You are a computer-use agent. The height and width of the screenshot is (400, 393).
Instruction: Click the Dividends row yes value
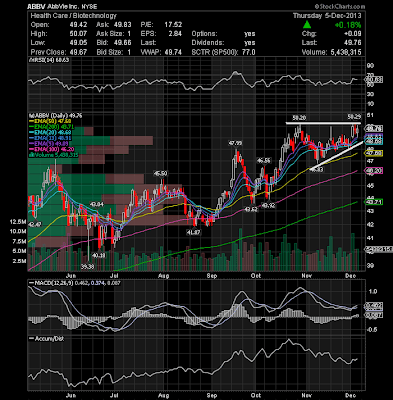[x=249, y=43]
